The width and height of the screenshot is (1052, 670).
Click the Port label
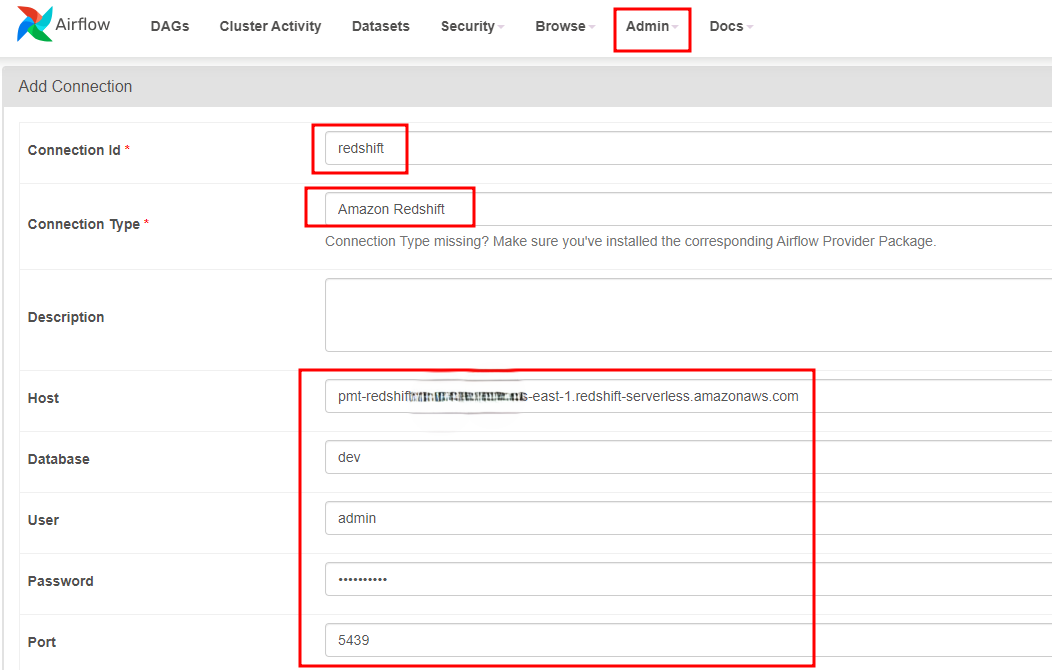click(x=42, y=643)
